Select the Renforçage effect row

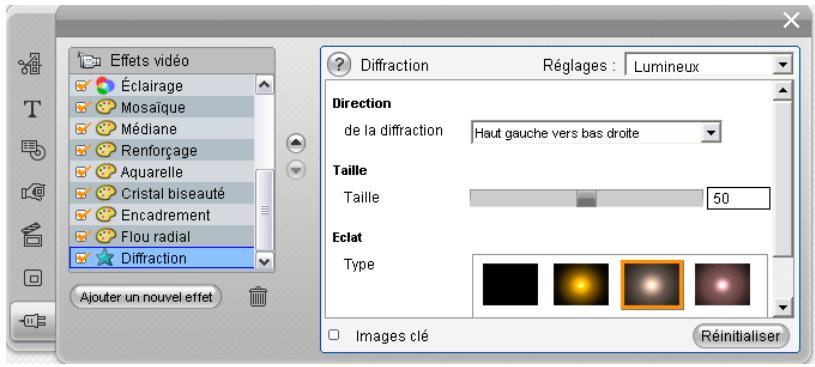(x=162, y=150)
